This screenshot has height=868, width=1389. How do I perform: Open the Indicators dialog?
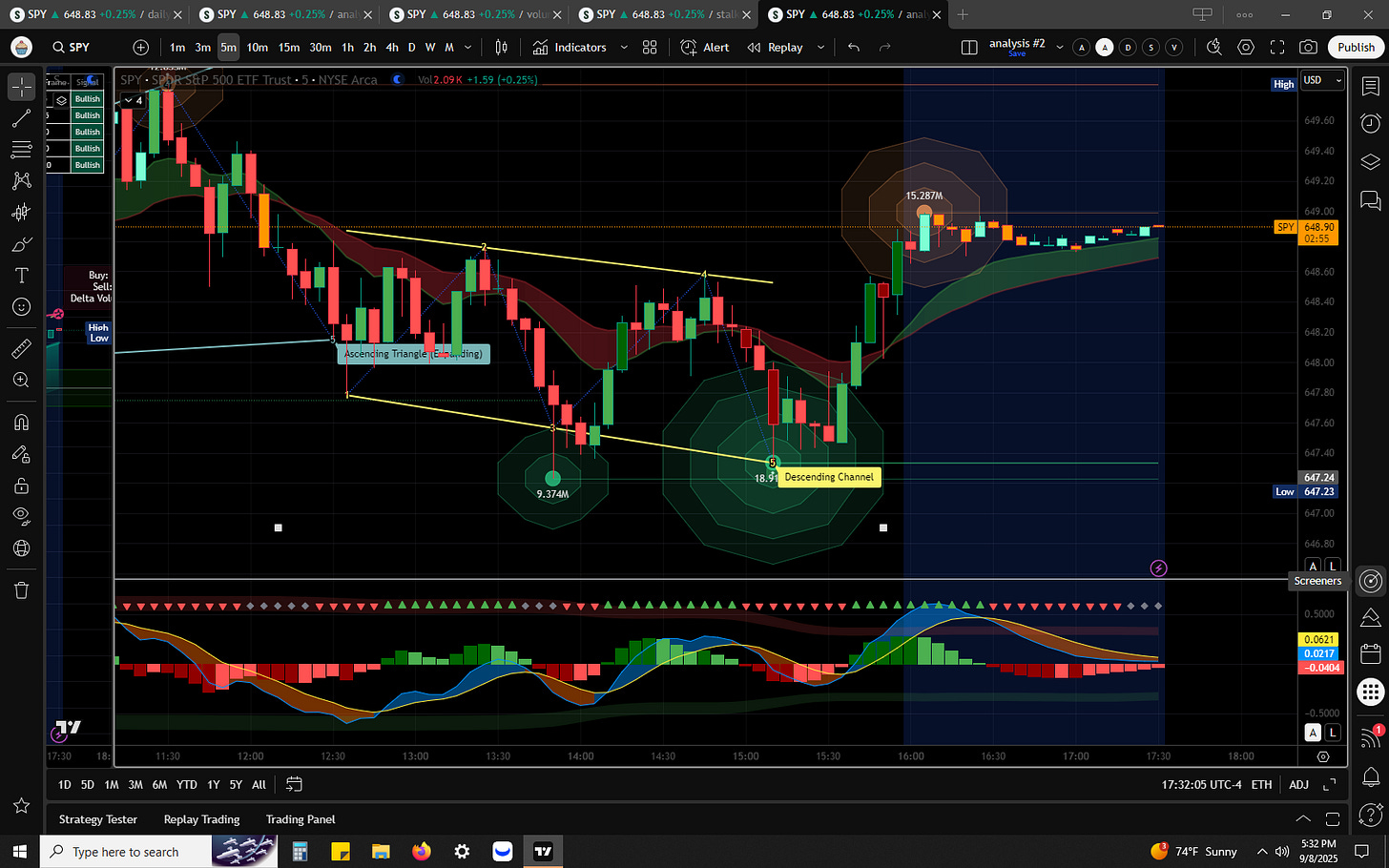[x=570, y=48]
